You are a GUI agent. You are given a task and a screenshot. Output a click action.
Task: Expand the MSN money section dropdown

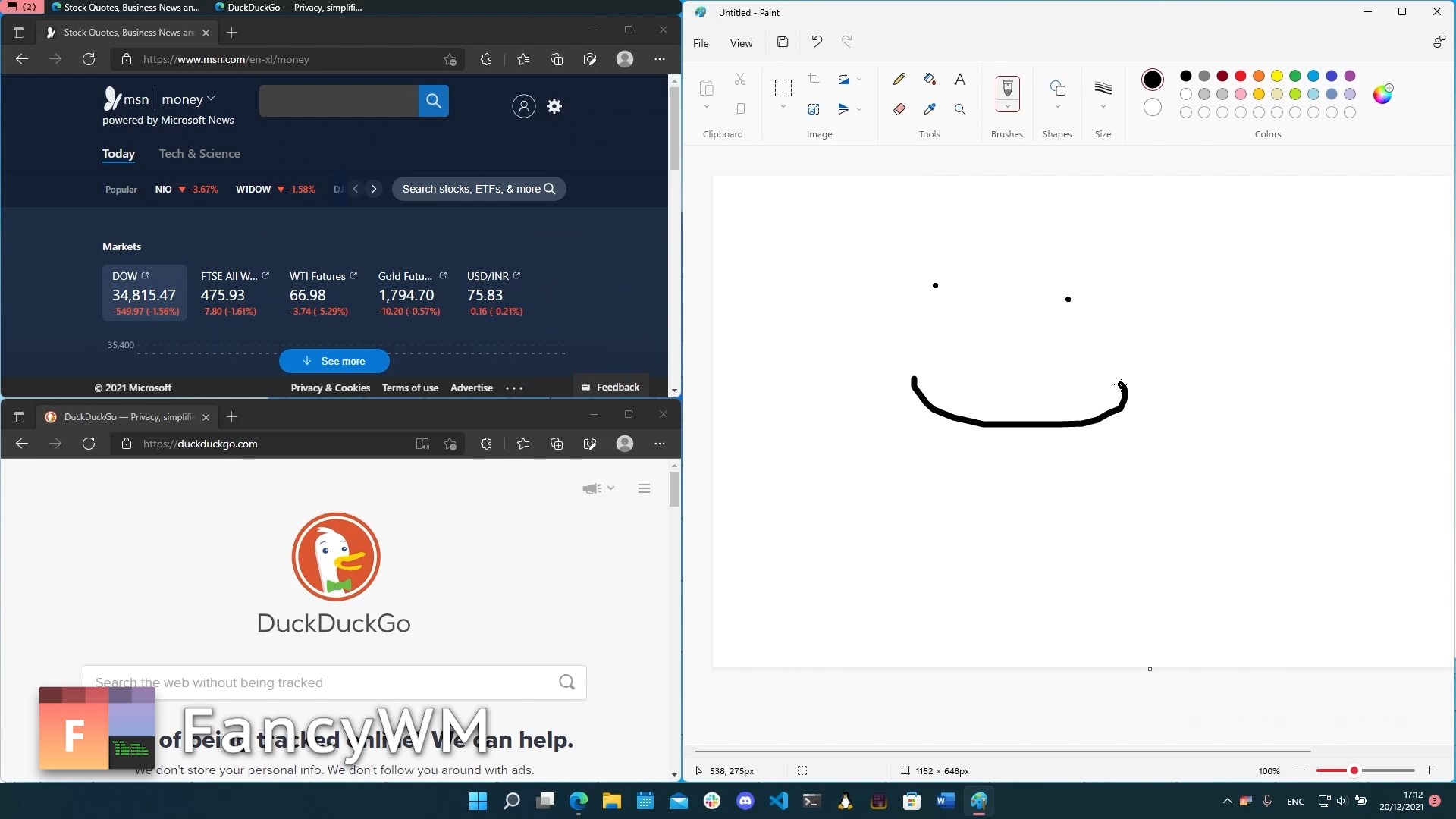coord(211,99)
